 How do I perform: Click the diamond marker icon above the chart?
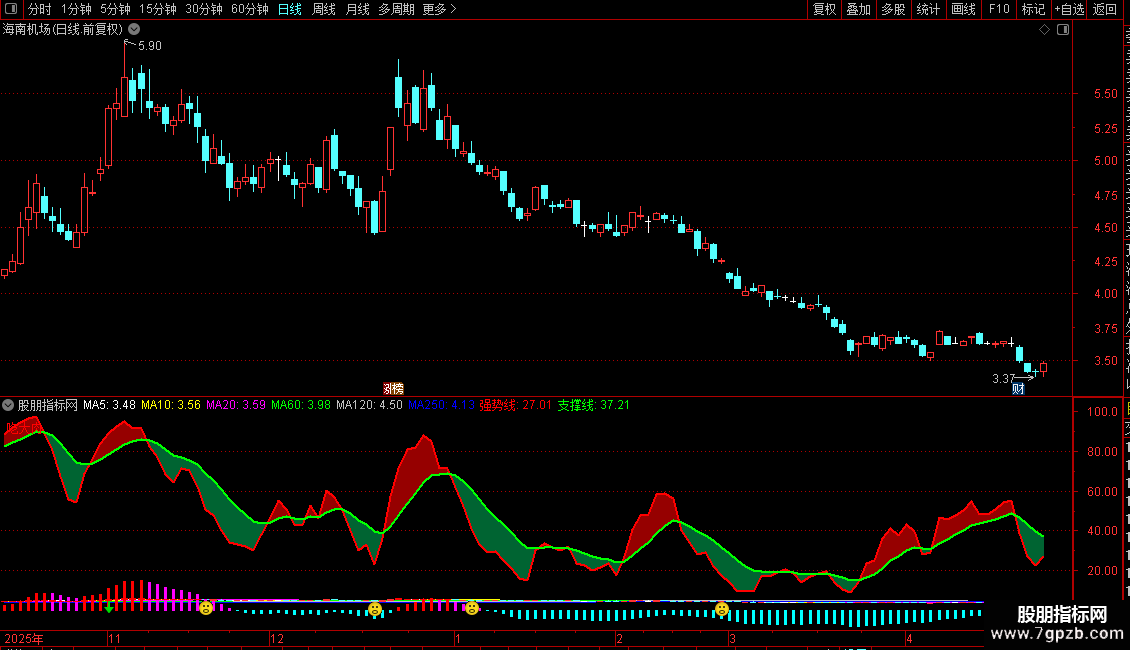pos(1044,30)
